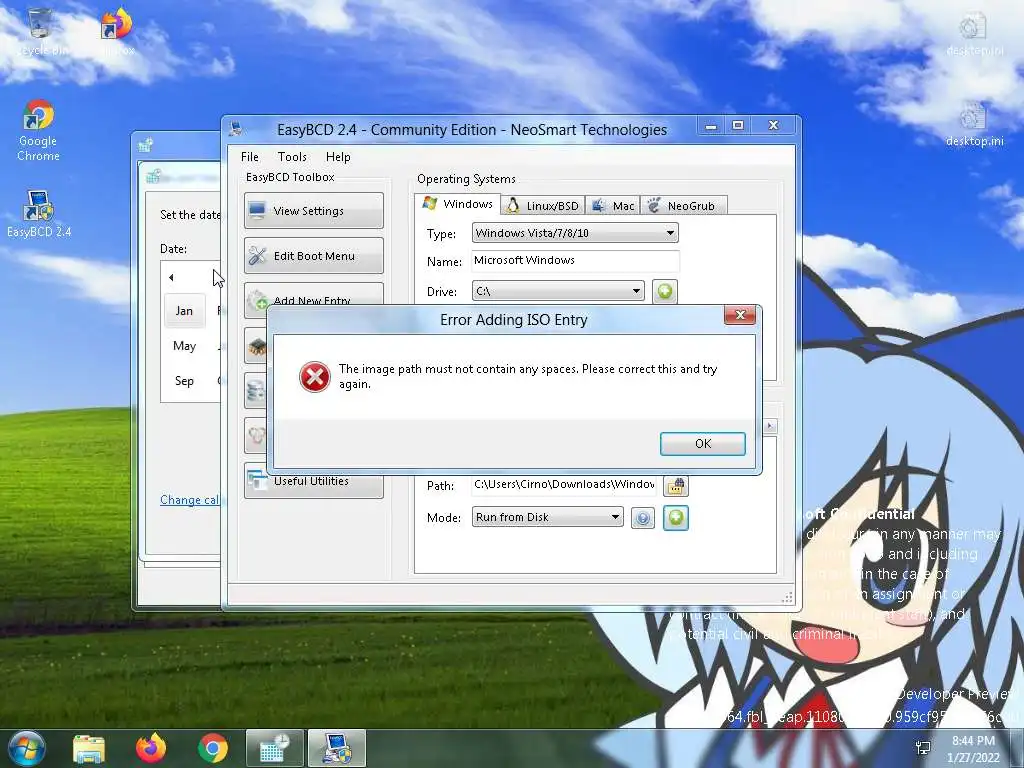This screenshot has height=768, width=1024.
Task: Click the green add icon beside Mode
Action: [x=676, y=518]
